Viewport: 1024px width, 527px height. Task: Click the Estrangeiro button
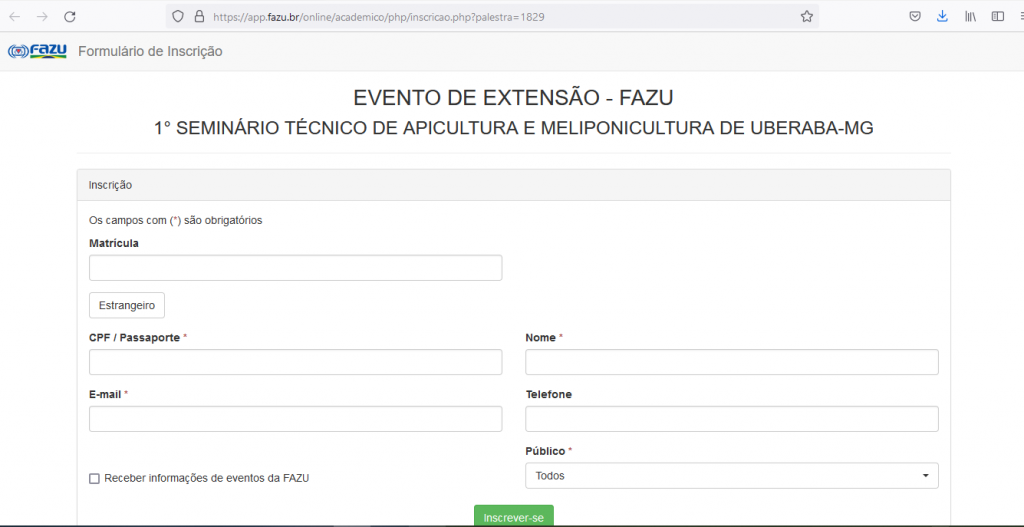coord(127,305)
